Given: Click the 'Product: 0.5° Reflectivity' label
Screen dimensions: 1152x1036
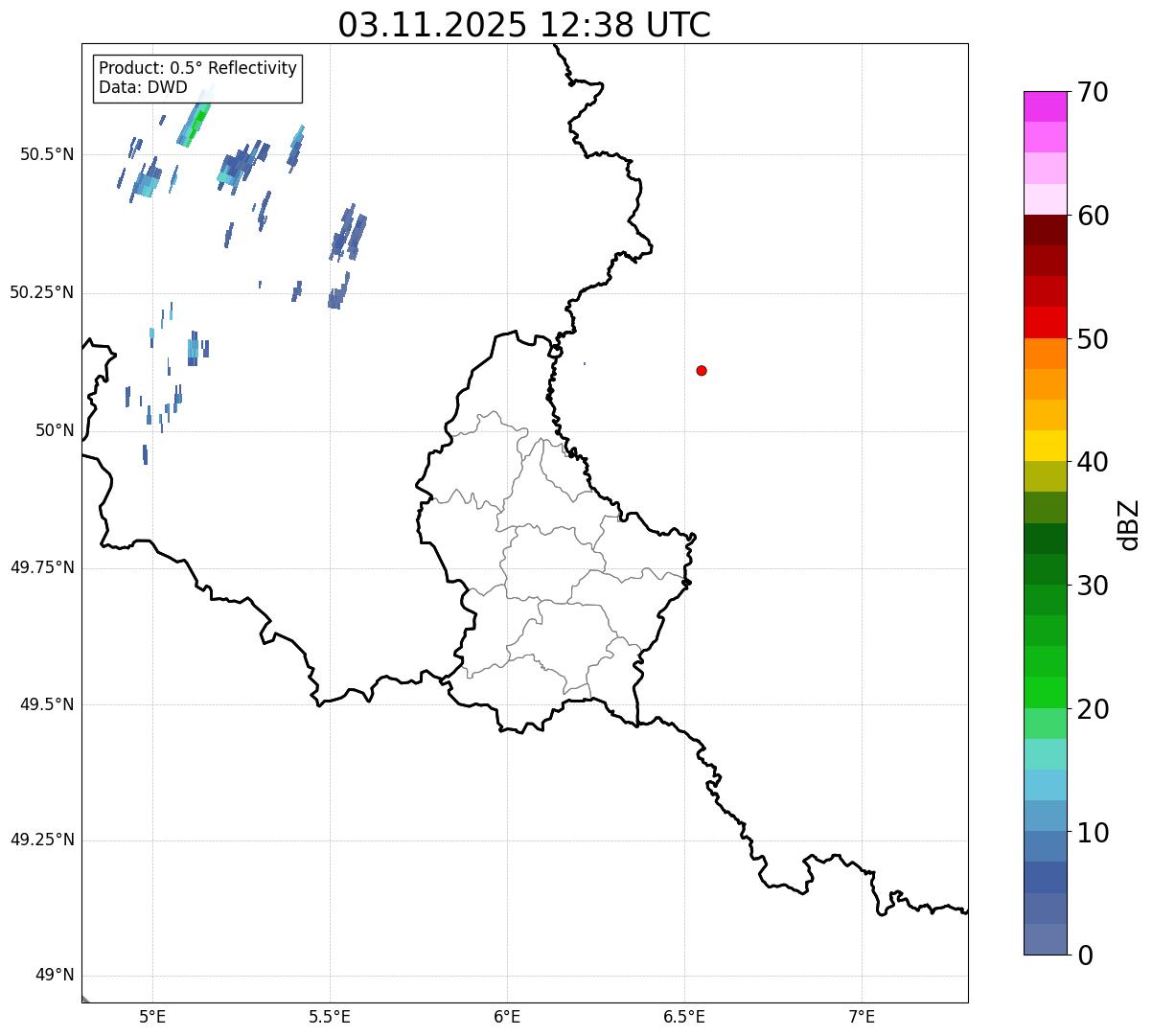Looking at the screenshot, I should click(x=198, y=69).
